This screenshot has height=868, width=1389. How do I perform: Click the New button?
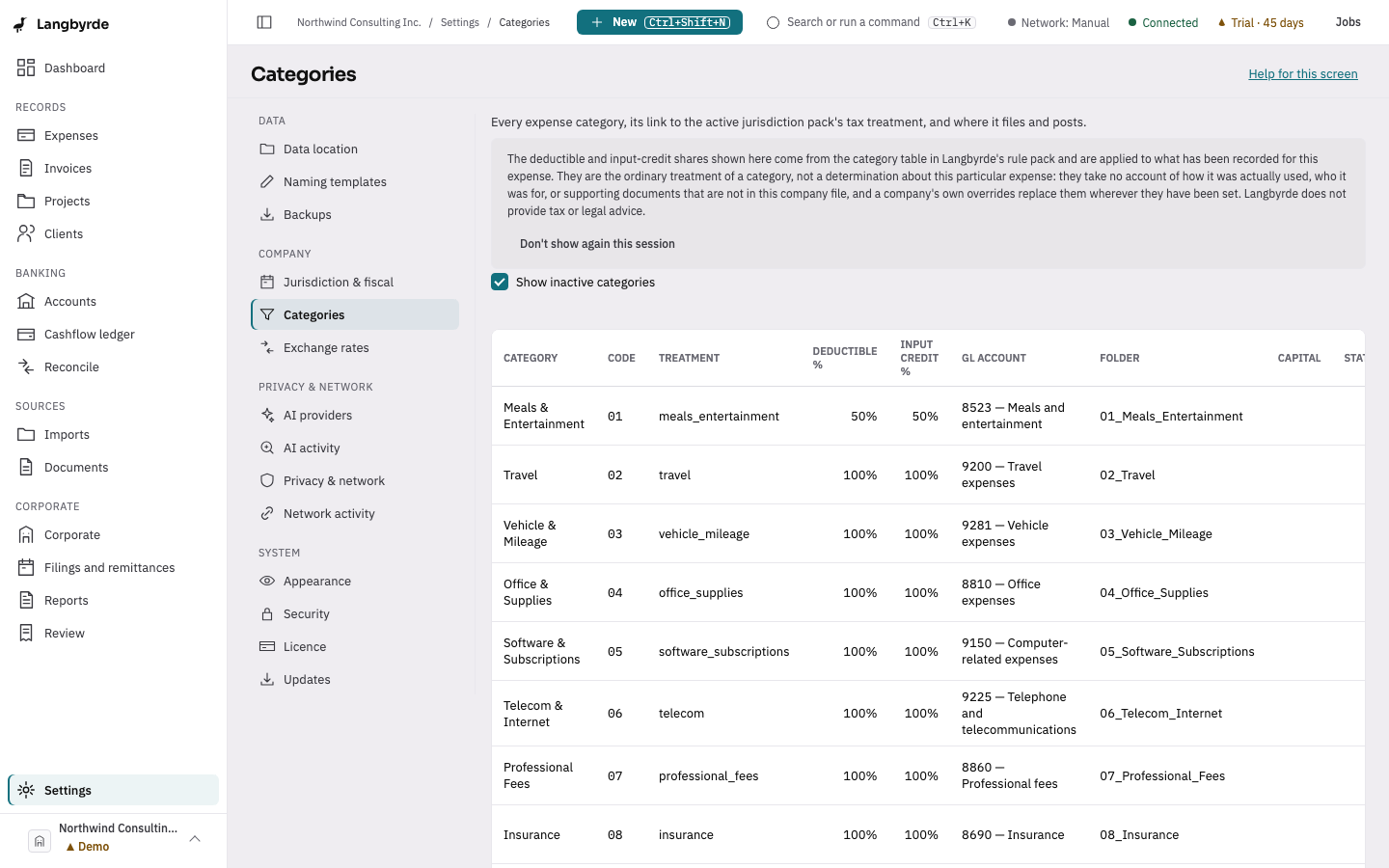point(660,22)
